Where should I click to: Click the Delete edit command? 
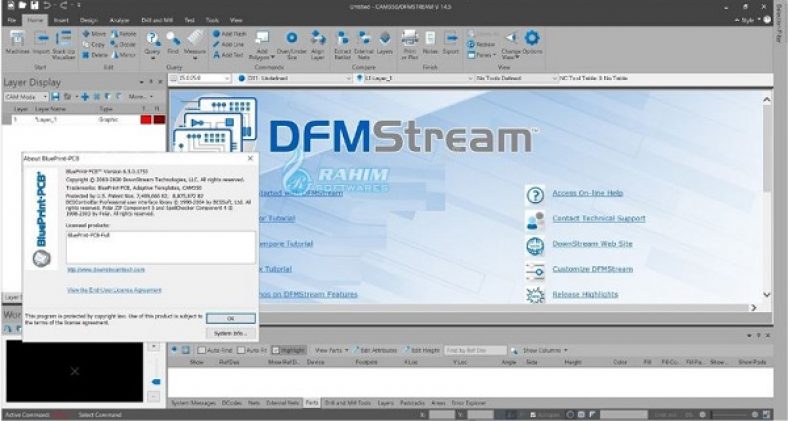tap(94, 55)
